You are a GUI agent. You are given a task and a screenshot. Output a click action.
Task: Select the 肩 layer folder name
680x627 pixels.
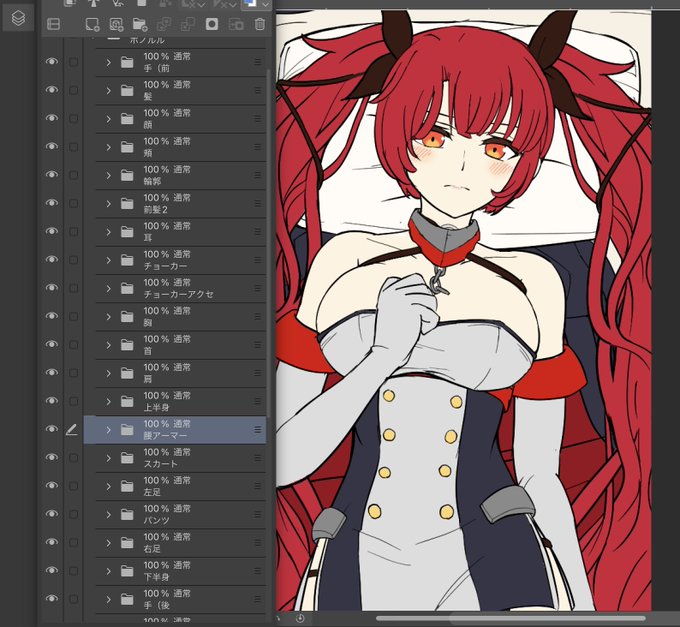tap(148, 379)
